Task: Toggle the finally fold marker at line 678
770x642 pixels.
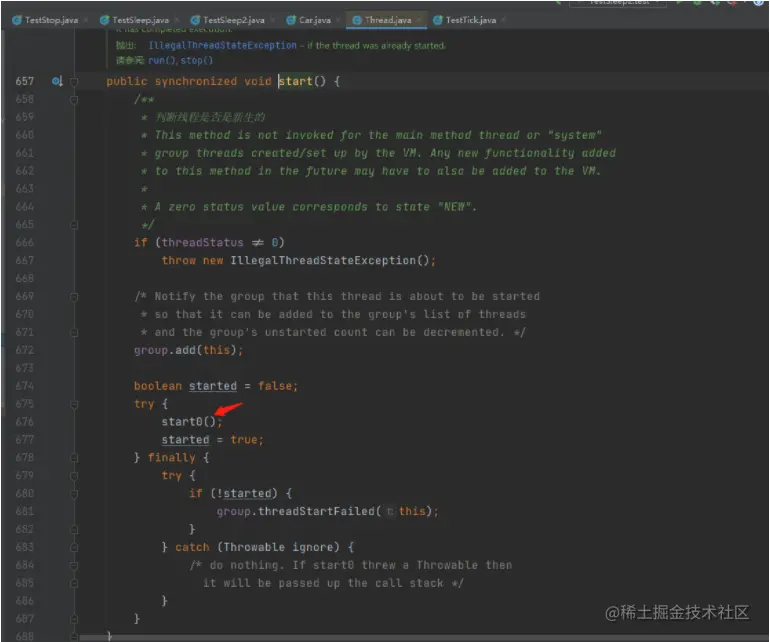Action: coord(74,458)
